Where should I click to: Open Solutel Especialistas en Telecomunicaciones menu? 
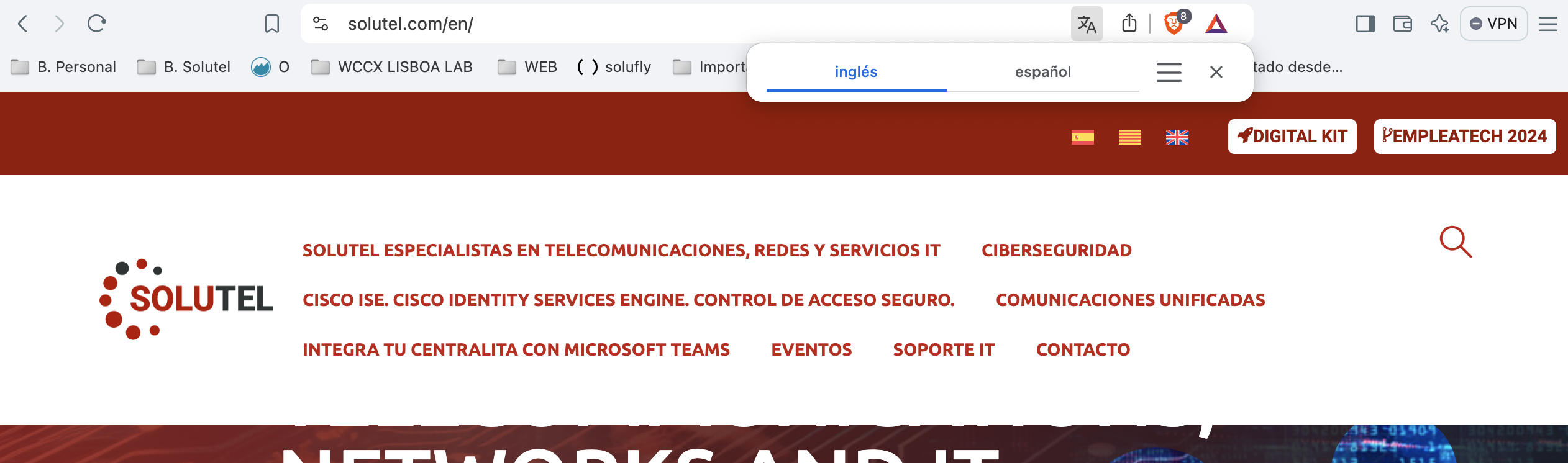621,251
